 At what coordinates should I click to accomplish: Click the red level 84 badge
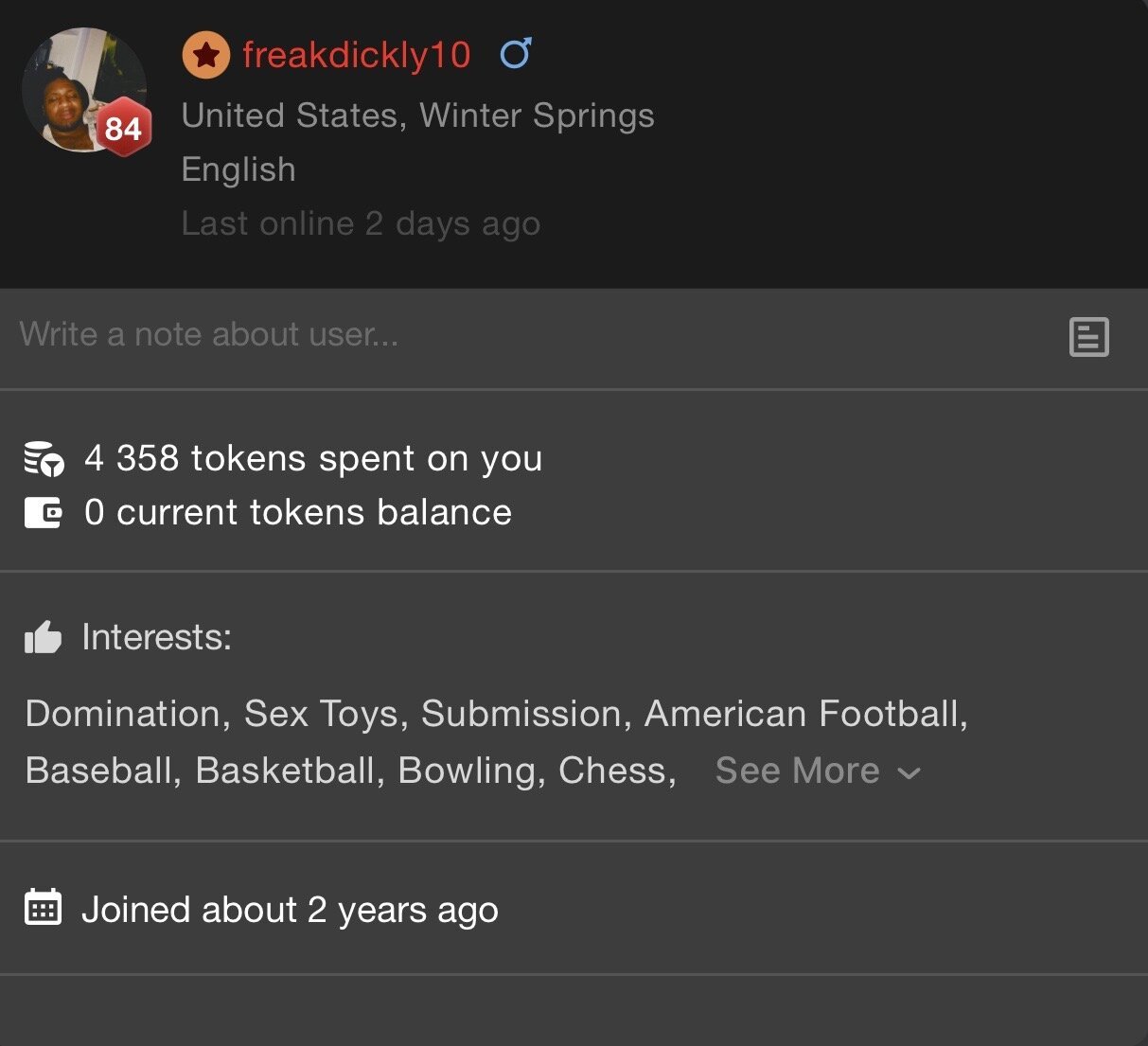[123, 127]
